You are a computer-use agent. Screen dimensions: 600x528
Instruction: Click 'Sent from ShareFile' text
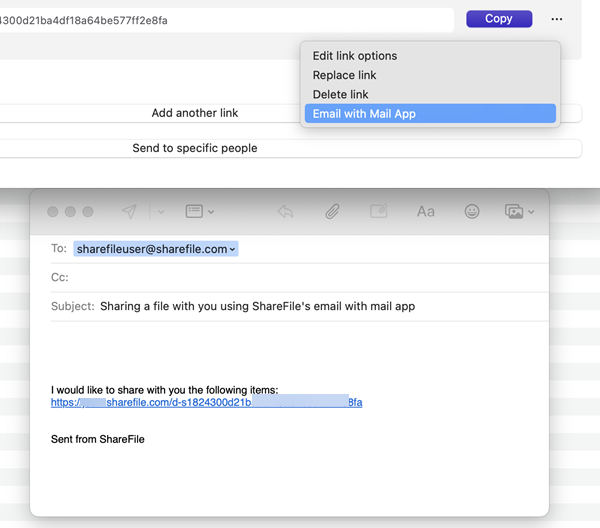click(x=98, y=439)
